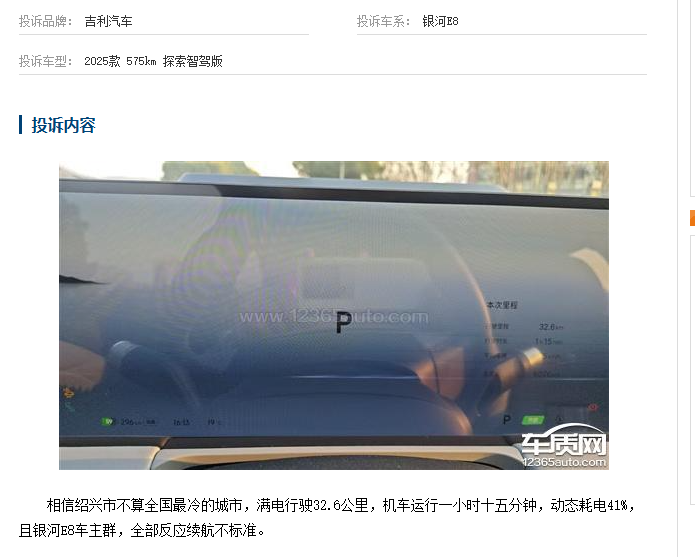Click the green battery icon on dashboard
Viewport: 695px width, 557px height.
pos(108,422)
